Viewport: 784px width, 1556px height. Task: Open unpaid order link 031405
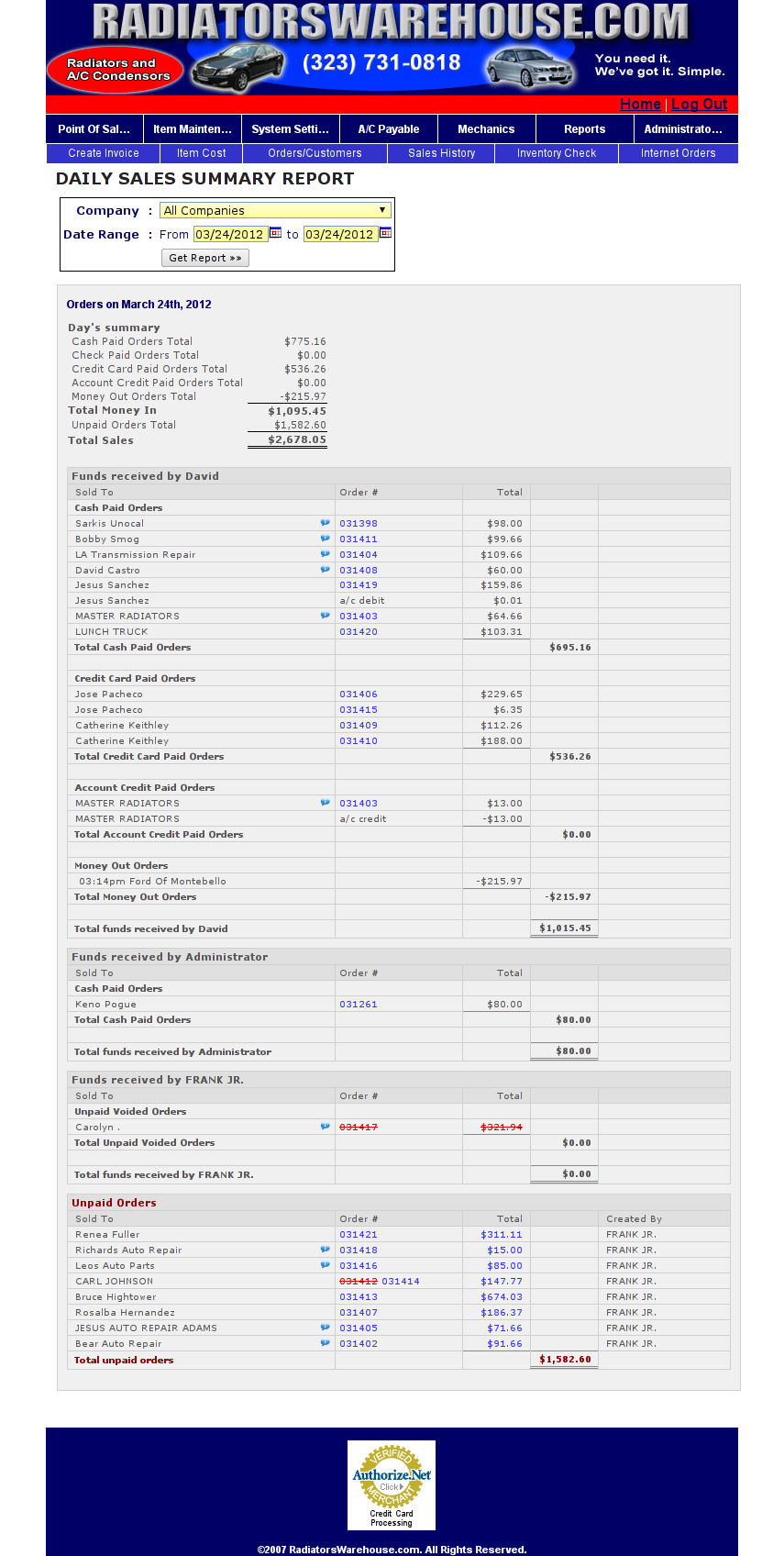[x=359, y=1328]
